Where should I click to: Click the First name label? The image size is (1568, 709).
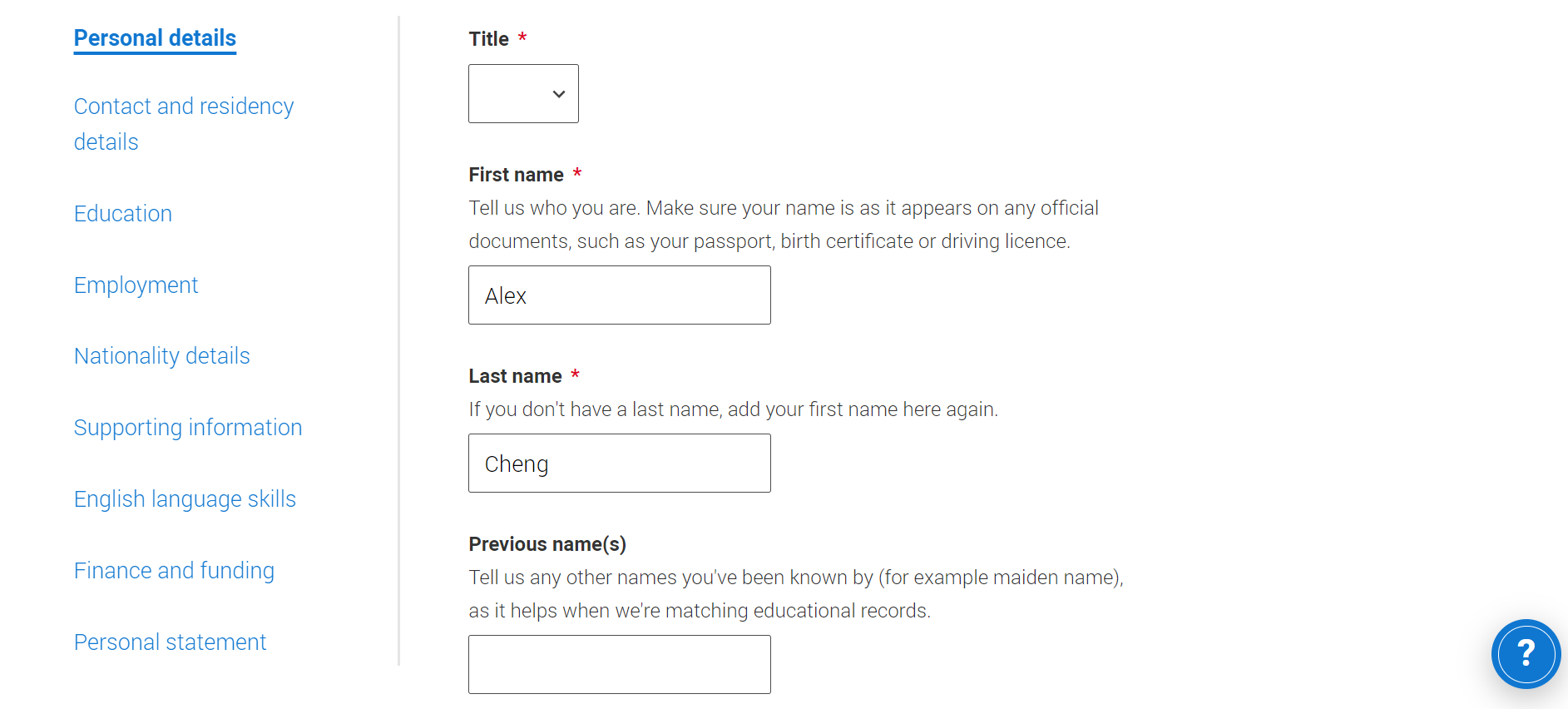pyautogui.click(x=516, y=175)
